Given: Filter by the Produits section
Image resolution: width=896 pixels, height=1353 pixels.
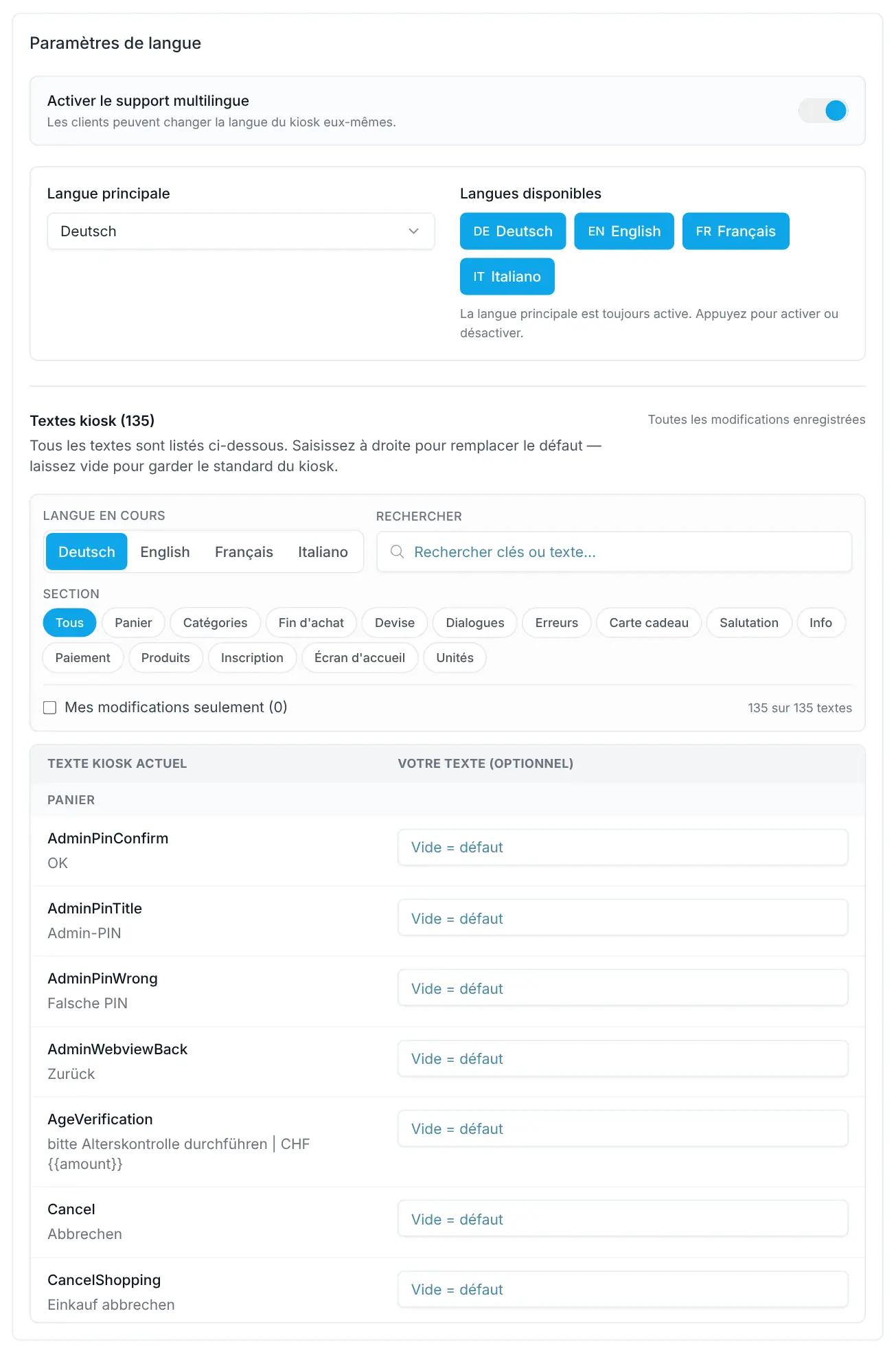Looking at the screenshot, I should tap(165, 658).
